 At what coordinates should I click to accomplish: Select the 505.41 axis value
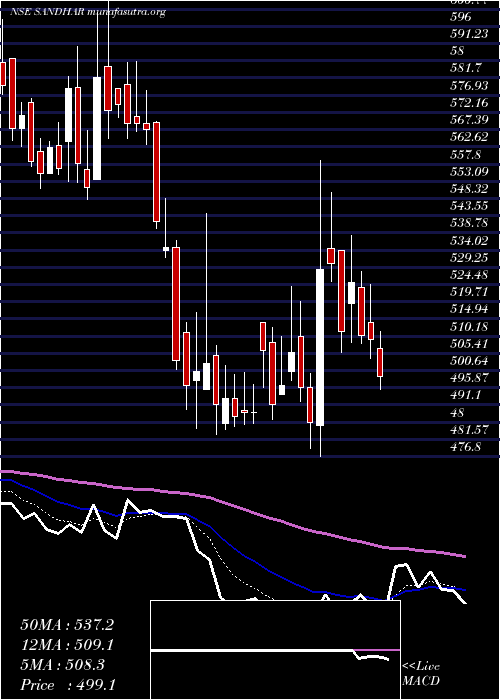coord(469,344)
